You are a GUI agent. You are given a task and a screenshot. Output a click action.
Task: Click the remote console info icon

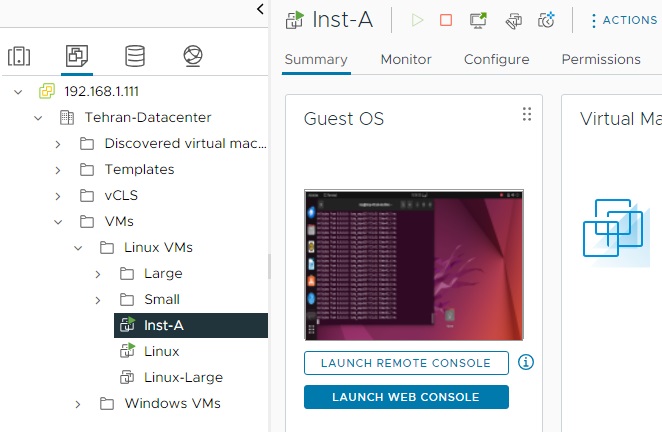click(526, 362)
